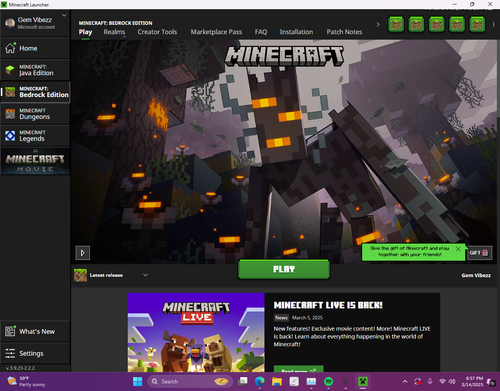Viewport: 500px width, 391px height.
Task: Click the Read more button
Action: pos(298,369)
